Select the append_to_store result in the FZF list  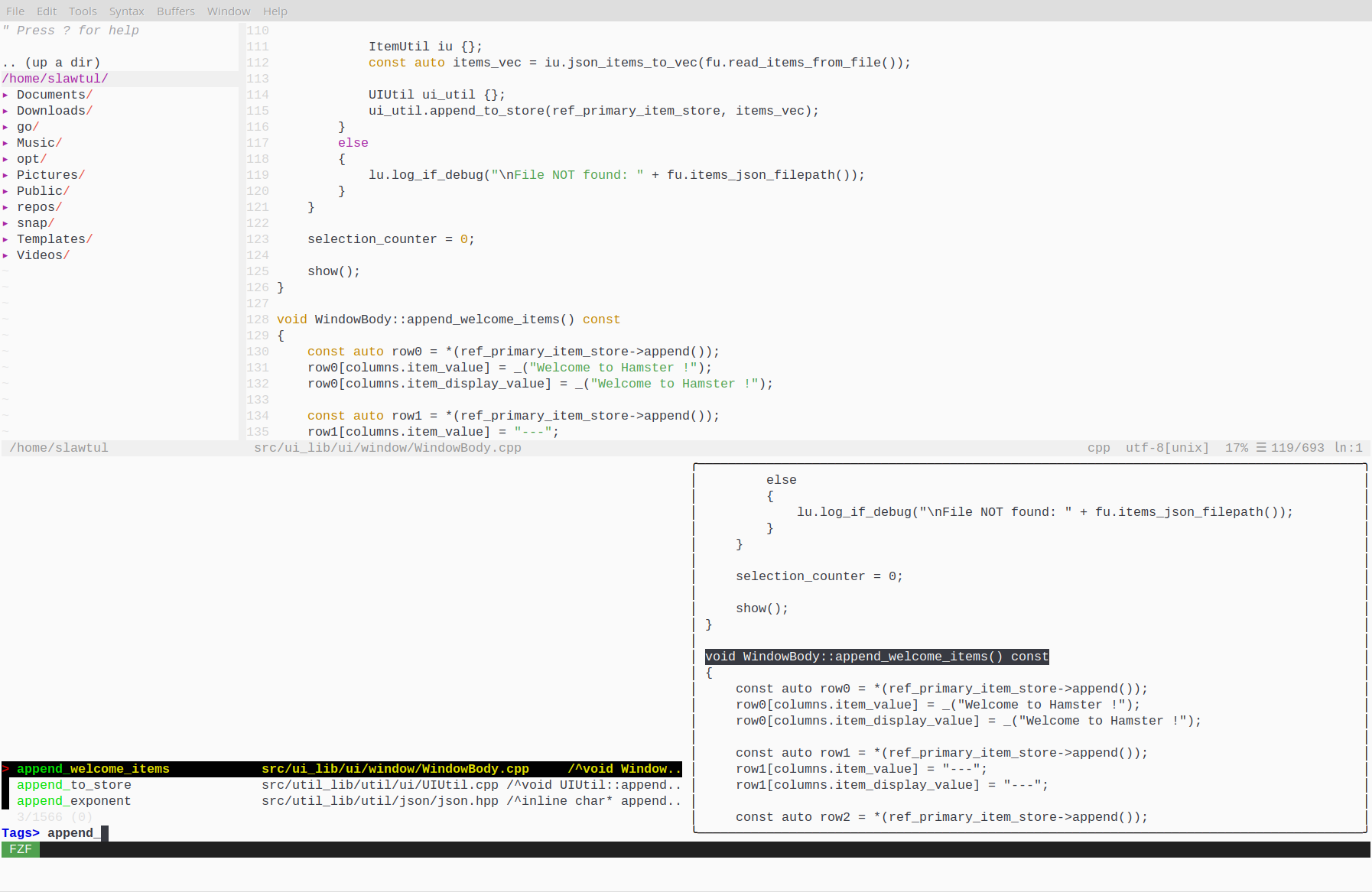[73, 785]
